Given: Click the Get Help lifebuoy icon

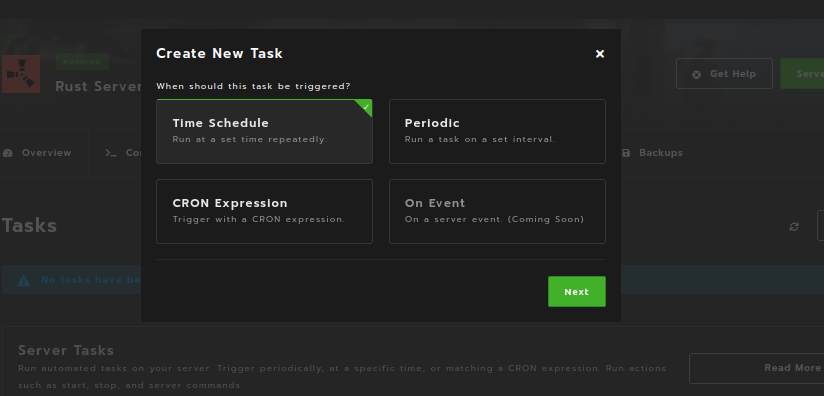Looking at the screenshot, I should pyautogui.click(x=697, y=75).
